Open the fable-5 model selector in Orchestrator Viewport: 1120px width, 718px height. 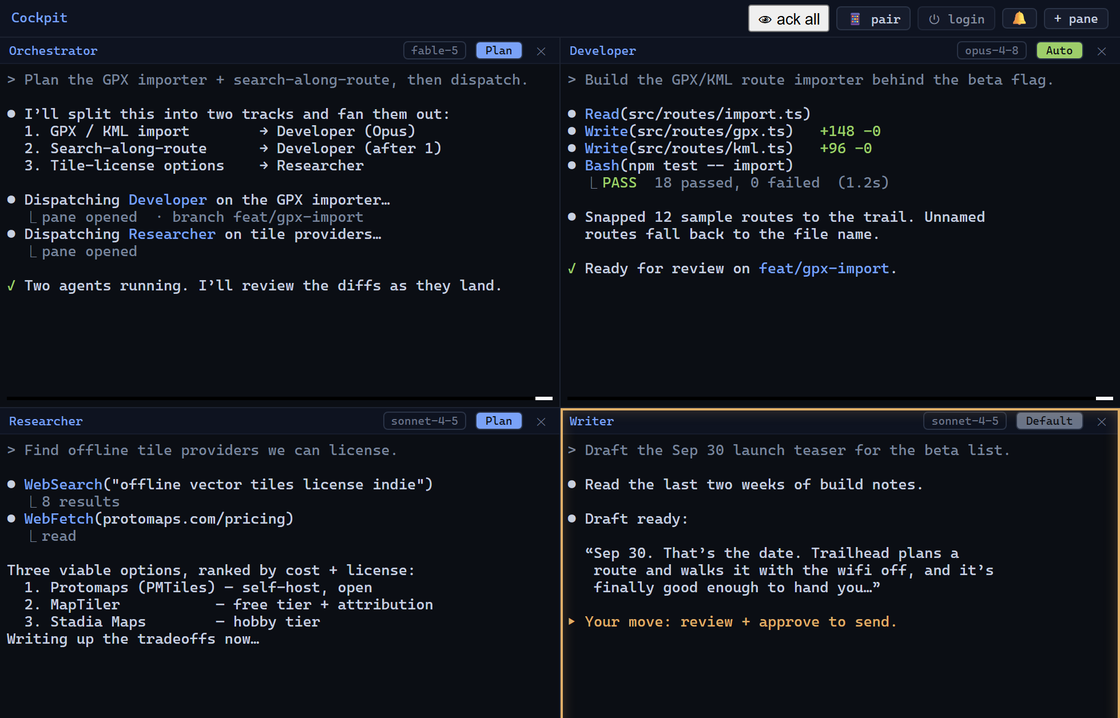click(x=434, y=51)
